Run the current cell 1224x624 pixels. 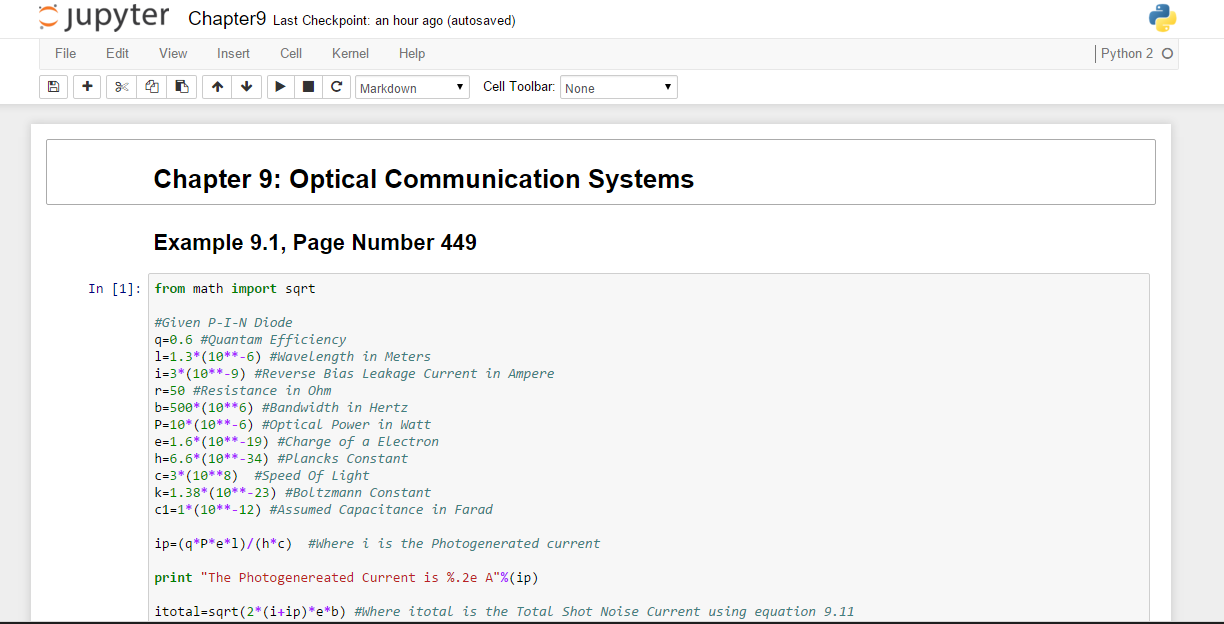point(280,87)
